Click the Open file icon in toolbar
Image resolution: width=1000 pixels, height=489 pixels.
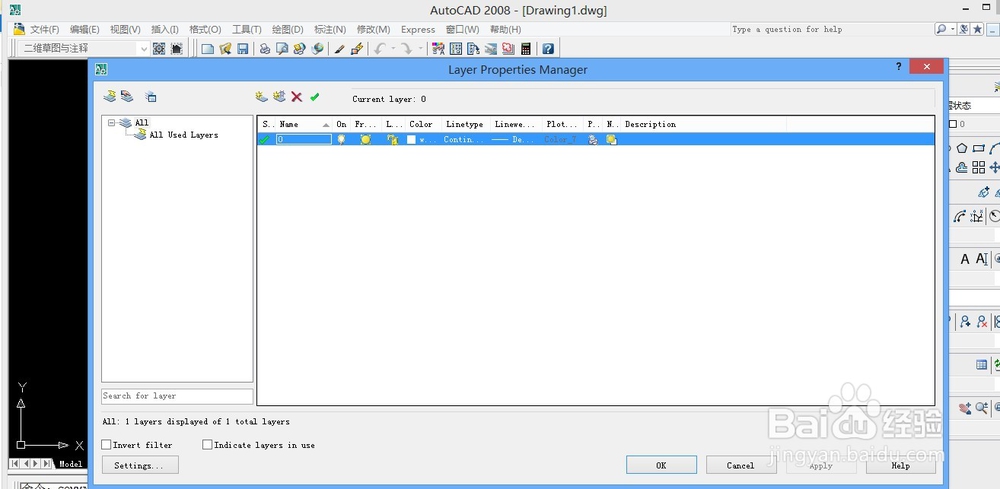click(225, 48)
